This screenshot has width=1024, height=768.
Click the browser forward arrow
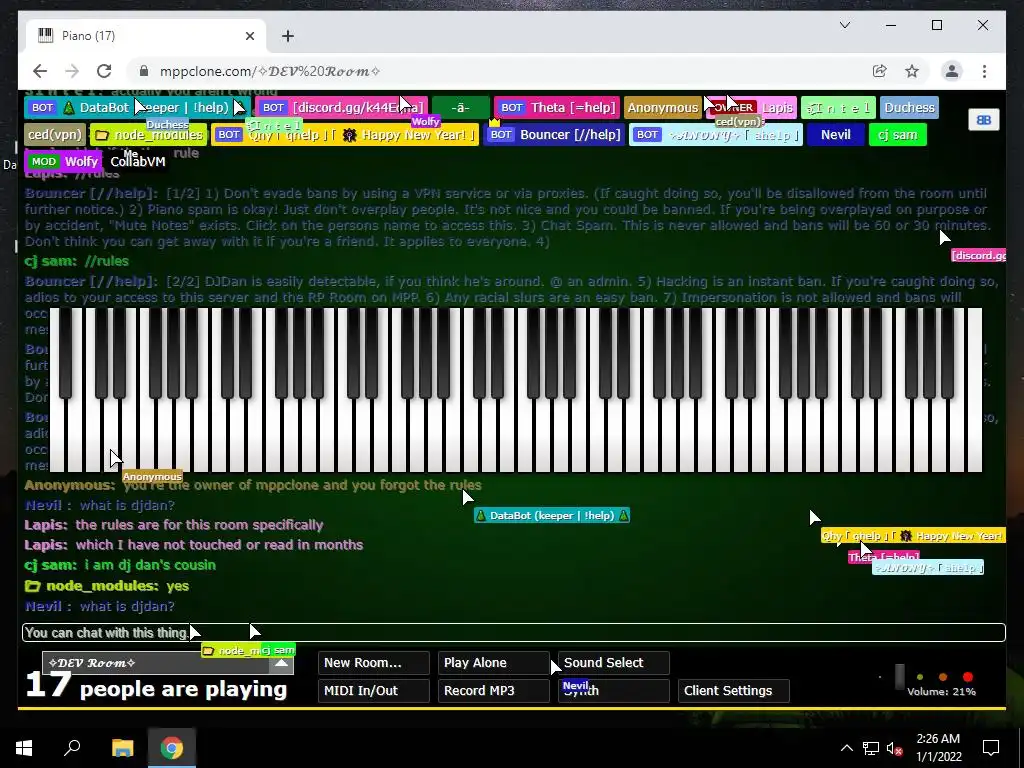click(x=72, y=71)
